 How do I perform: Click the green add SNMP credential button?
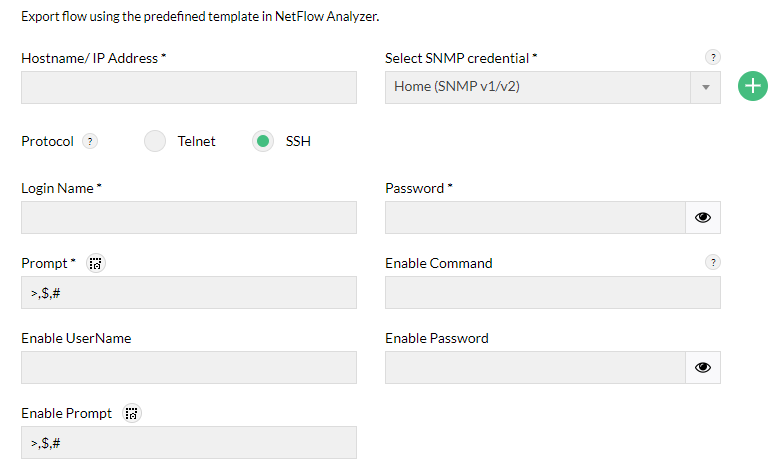[752, 87]
